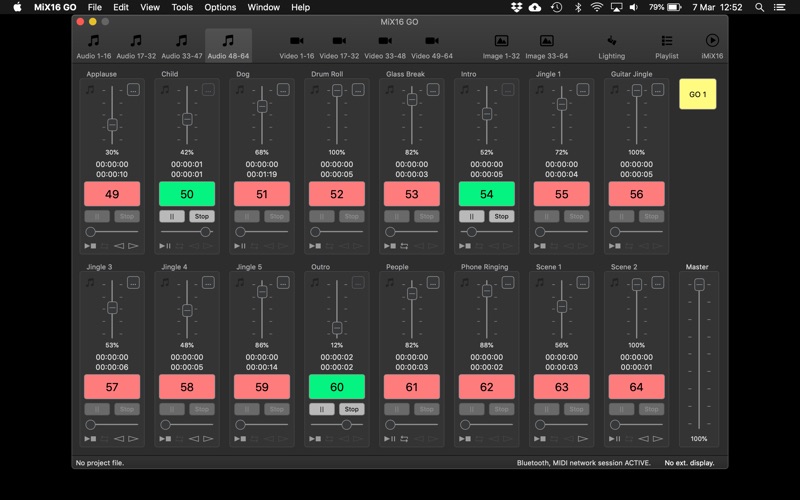Open the options menu for Dog

(x=283, y=90)
